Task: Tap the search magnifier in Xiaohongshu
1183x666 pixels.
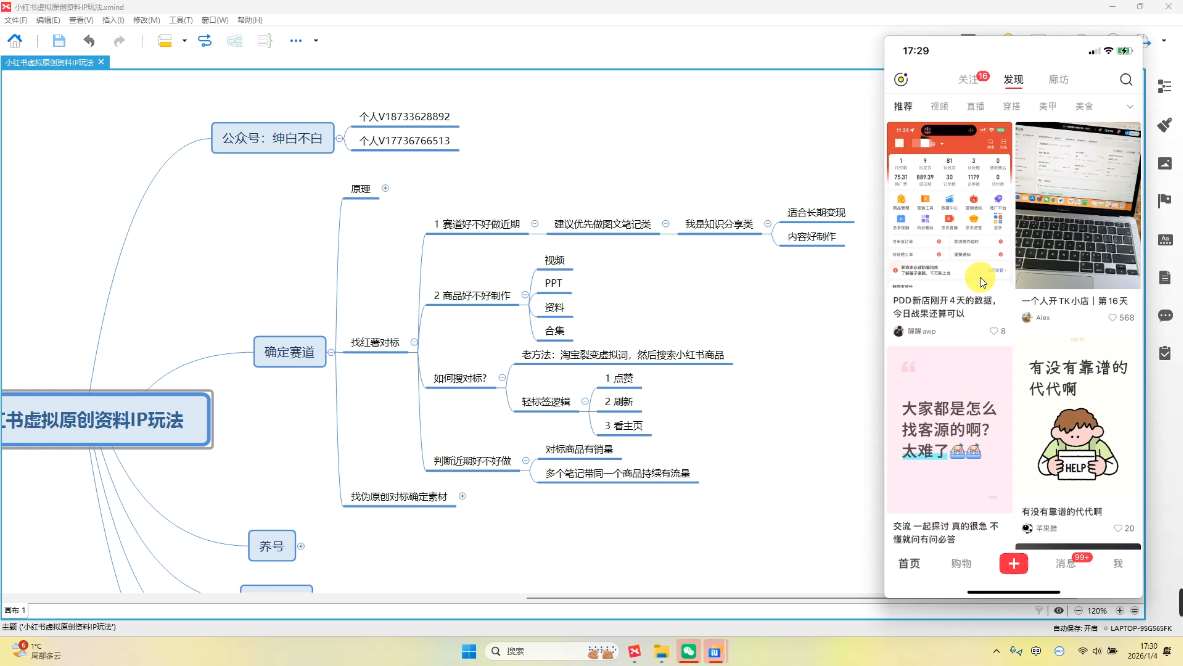Action: click(1126, 79)
